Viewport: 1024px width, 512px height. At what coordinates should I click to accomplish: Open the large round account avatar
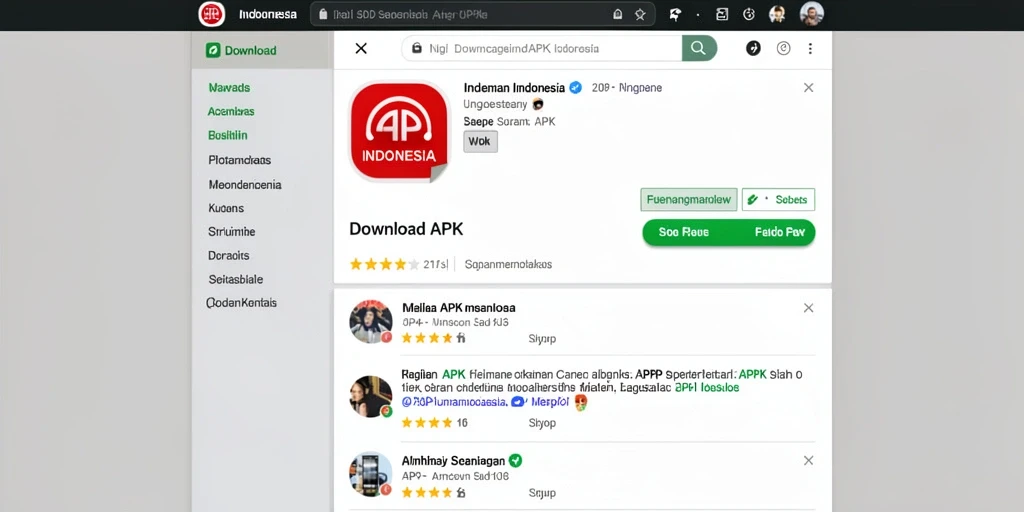coord(812,14)
